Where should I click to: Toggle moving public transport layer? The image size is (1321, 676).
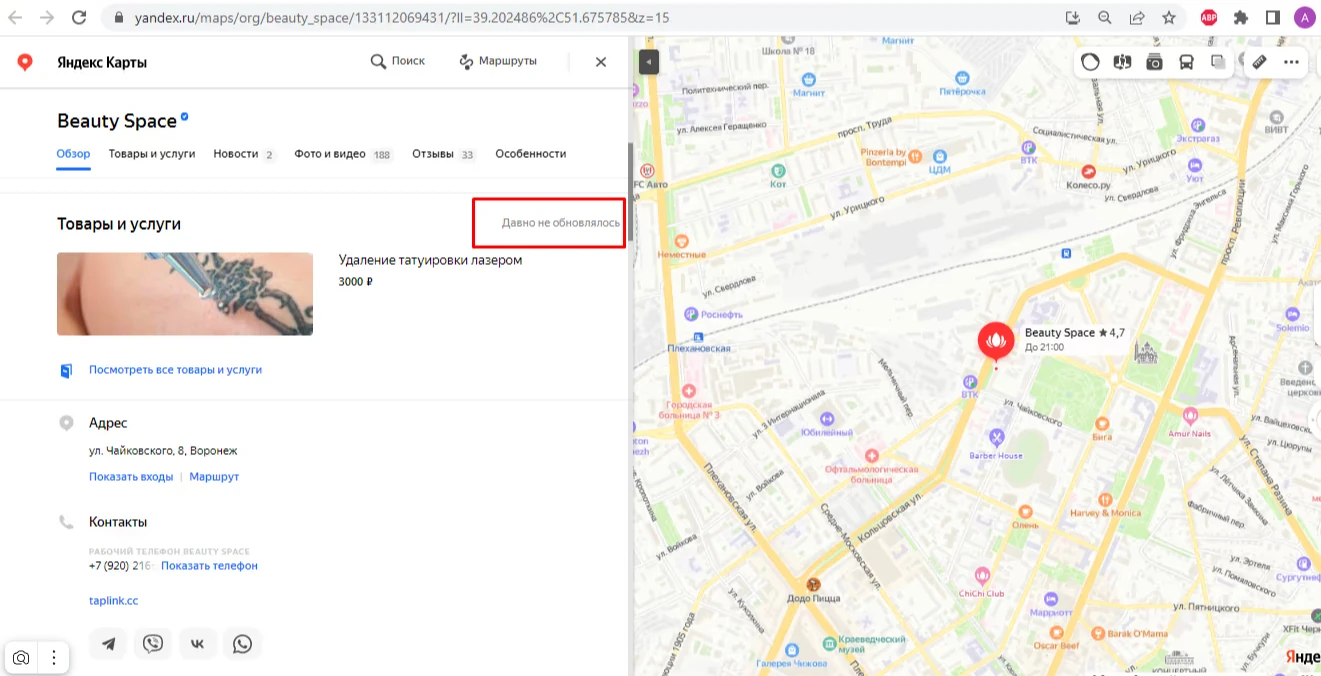[1186, 62]
